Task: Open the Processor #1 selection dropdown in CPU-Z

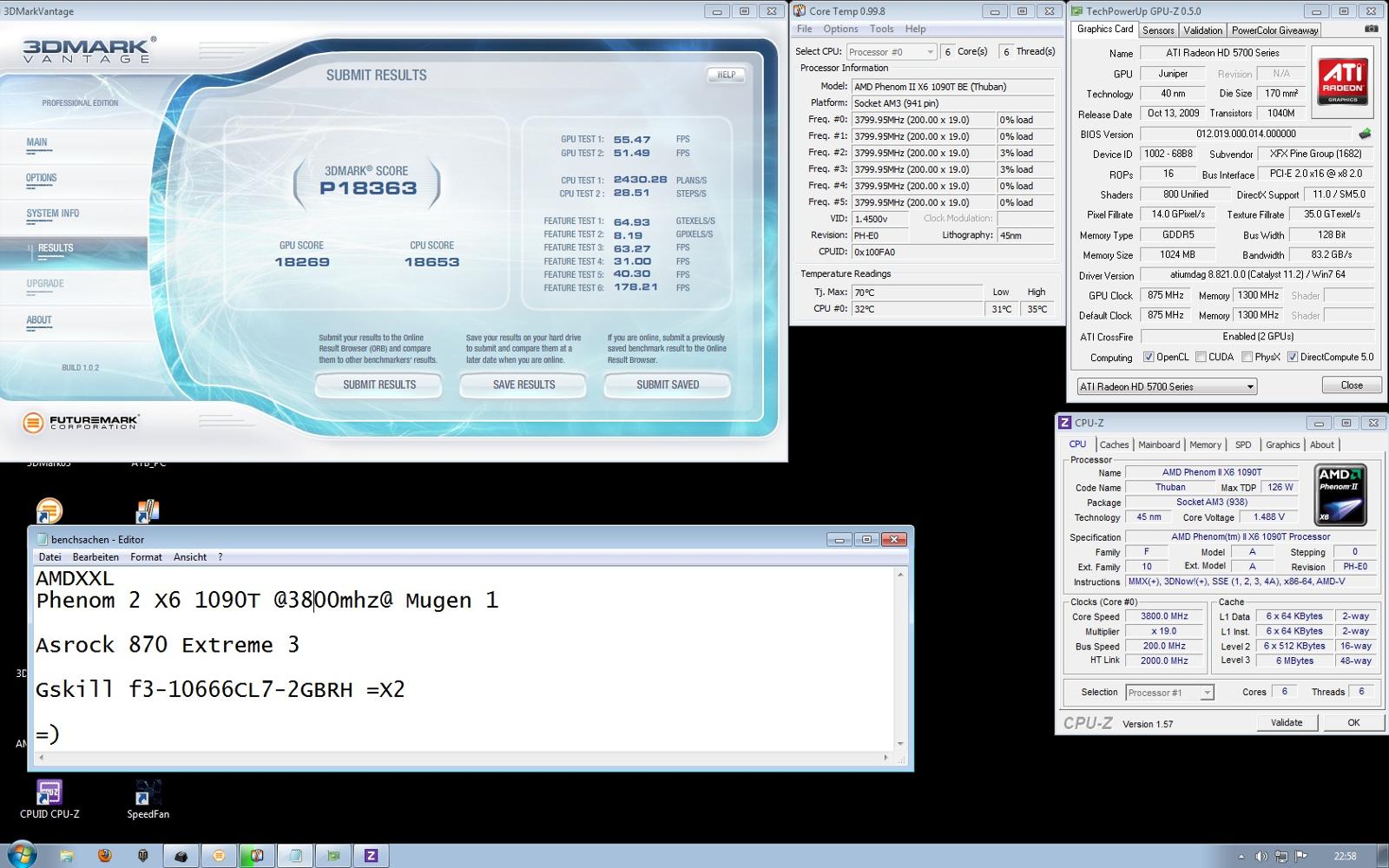Action: tap(1169, 693)
